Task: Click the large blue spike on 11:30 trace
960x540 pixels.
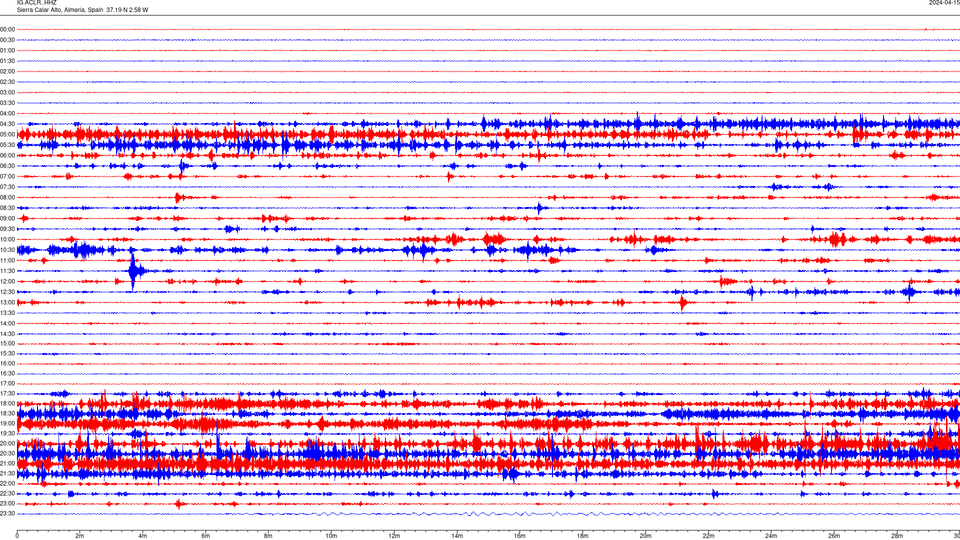Action: coord(133,270)
